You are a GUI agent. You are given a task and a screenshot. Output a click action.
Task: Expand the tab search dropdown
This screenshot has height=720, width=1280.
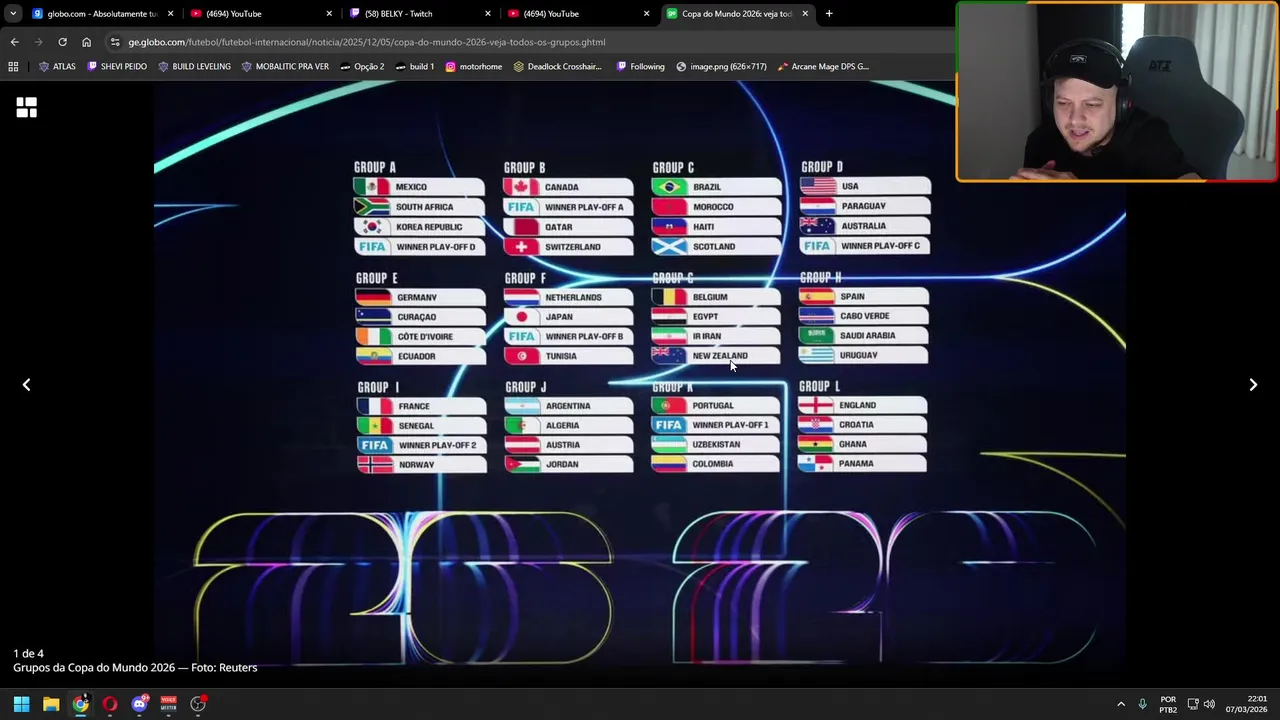pyautogui.click(x=13, y=14)
